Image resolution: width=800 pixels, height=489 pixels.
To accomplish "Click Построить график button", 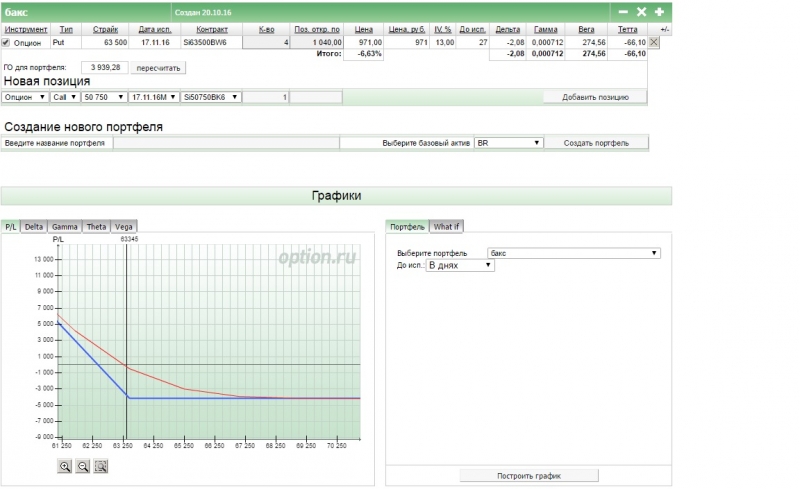I will click(529, 475).
